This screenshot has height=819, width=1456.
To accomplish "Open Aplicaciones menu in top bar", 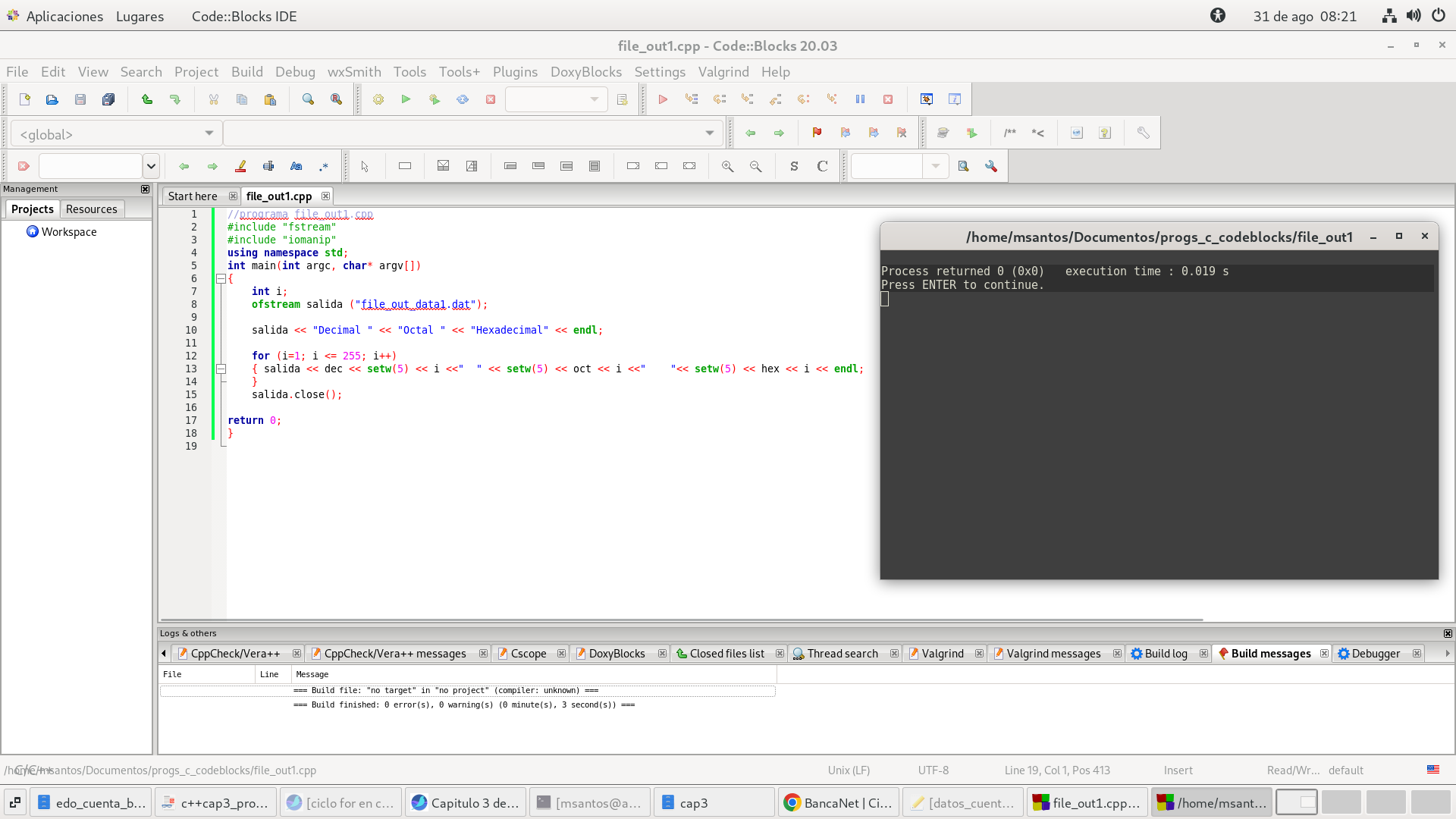I will [64, 16].
